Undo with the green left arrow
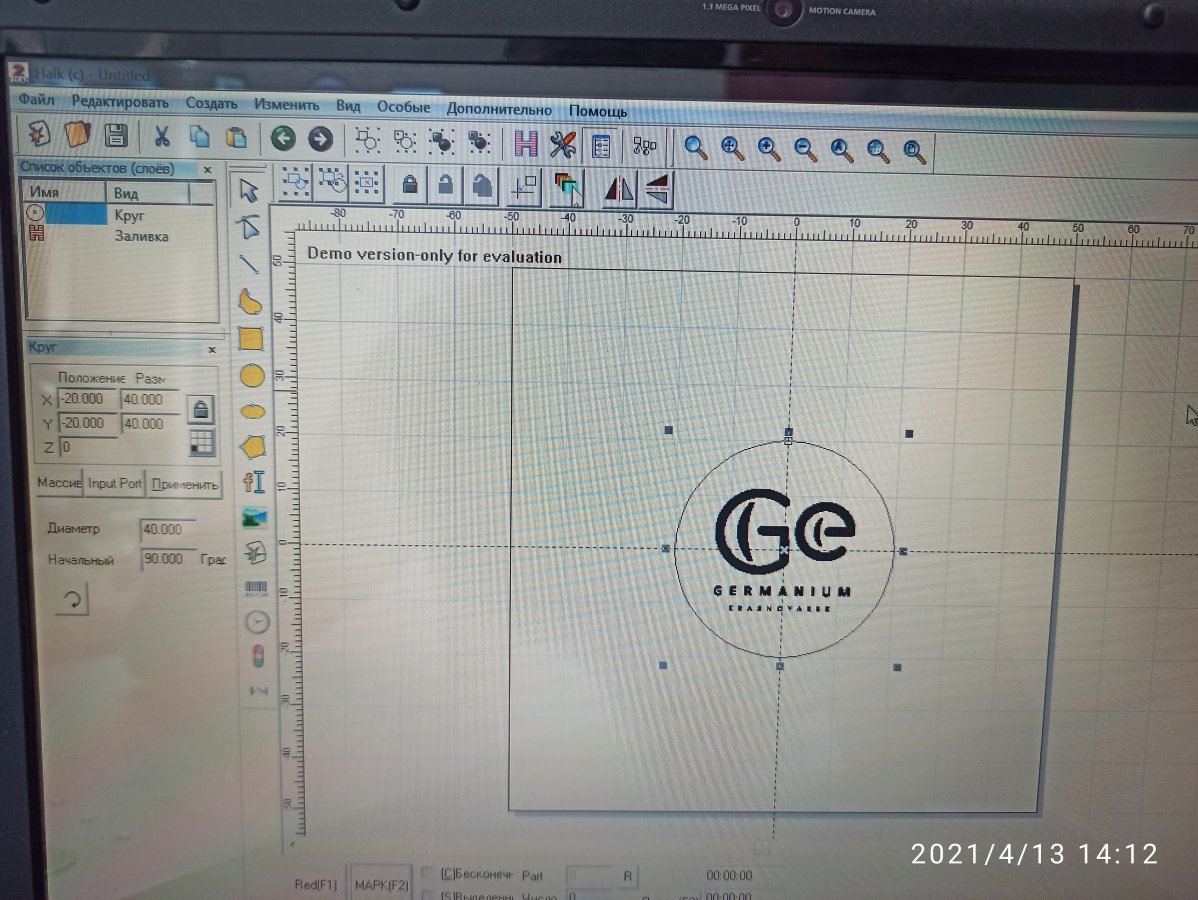 (x=283, y=138)
